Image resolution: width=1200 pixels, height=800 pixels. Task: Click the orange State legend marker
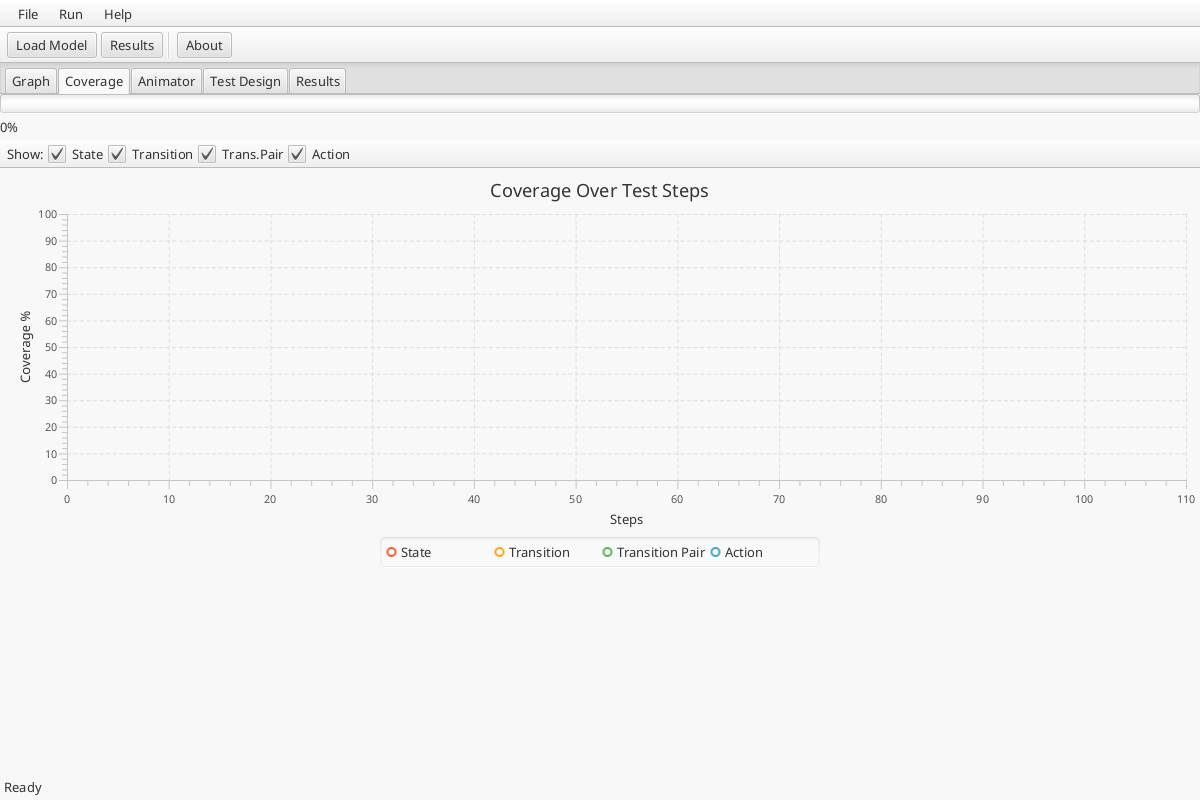click(x=391, y=552)
